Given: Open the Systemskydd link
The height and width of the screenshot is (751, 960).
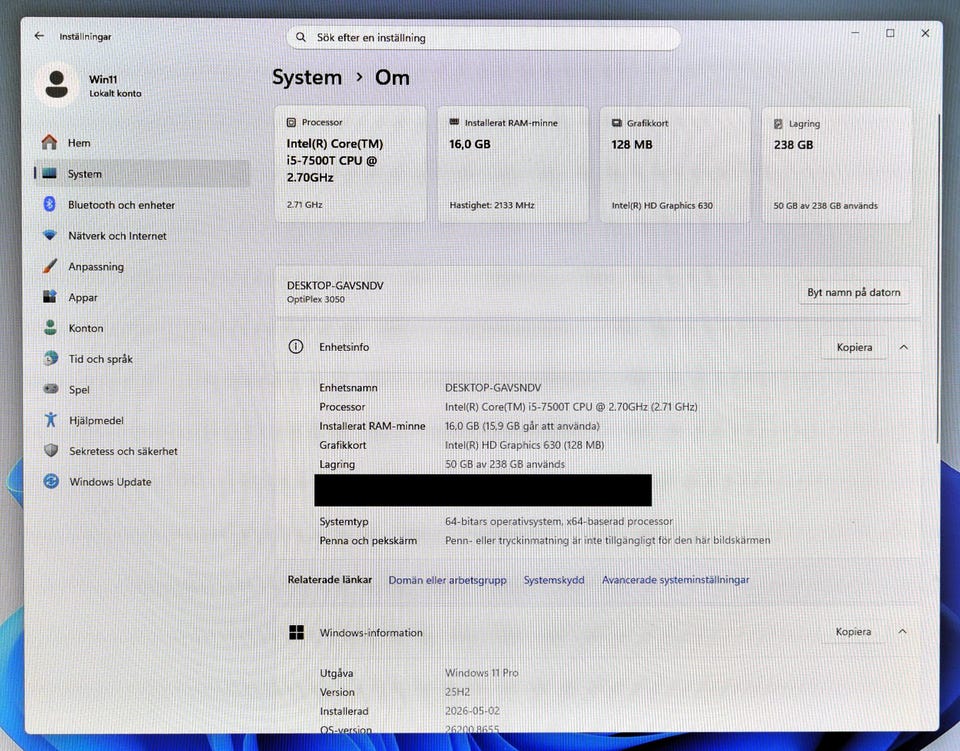Looking at the screenshot, I should 553,580.
